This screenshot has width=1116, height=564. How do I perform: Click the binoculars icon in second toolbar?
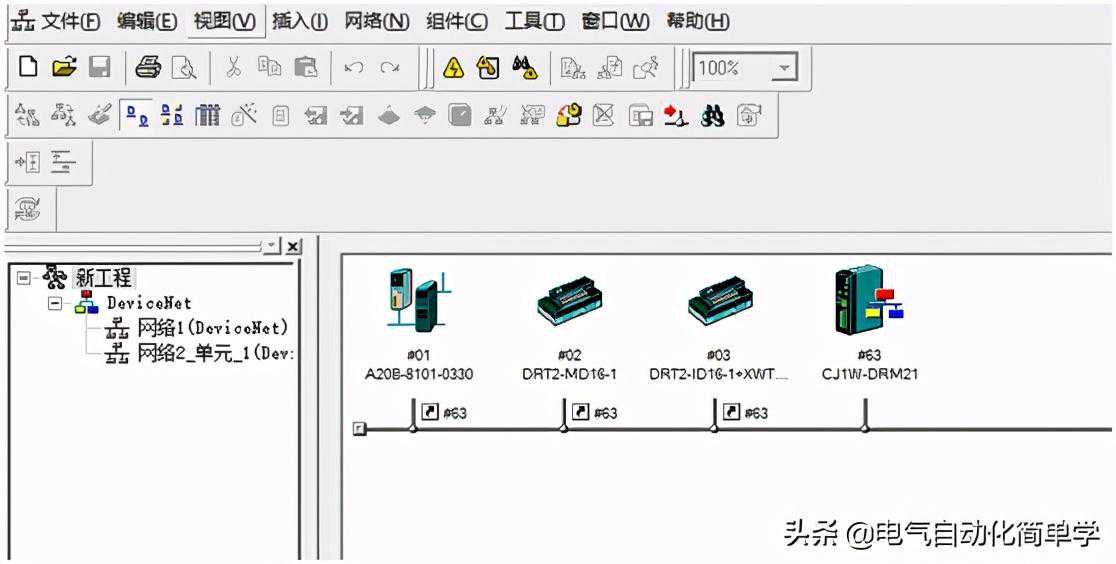712,116
